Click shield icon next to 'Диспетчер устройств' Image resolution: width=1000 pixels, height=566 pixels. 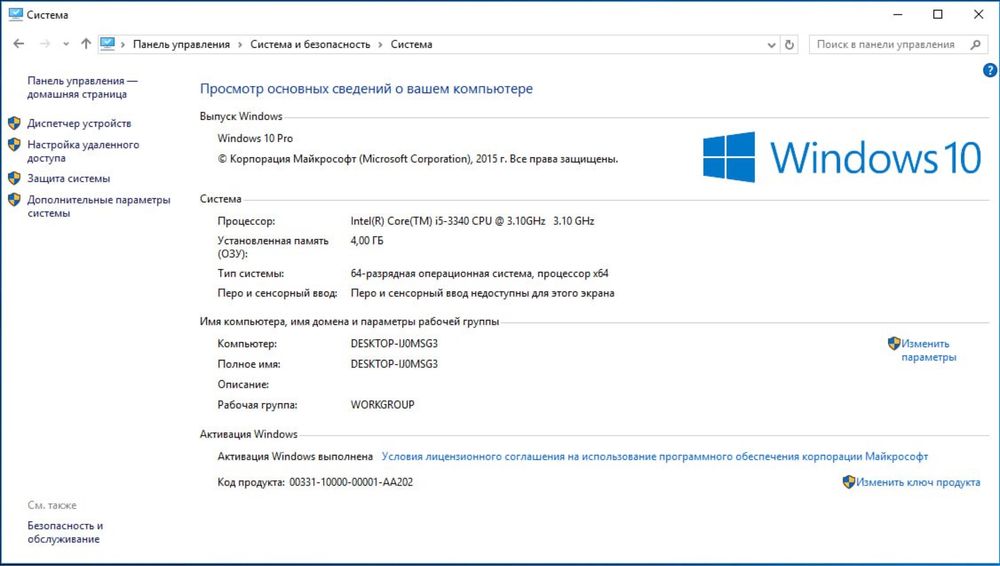click(x=14, y=123)
